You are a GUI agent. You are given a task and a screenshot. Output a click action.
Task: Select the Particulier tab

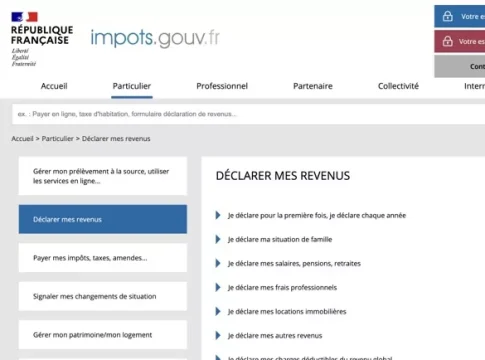132,86
